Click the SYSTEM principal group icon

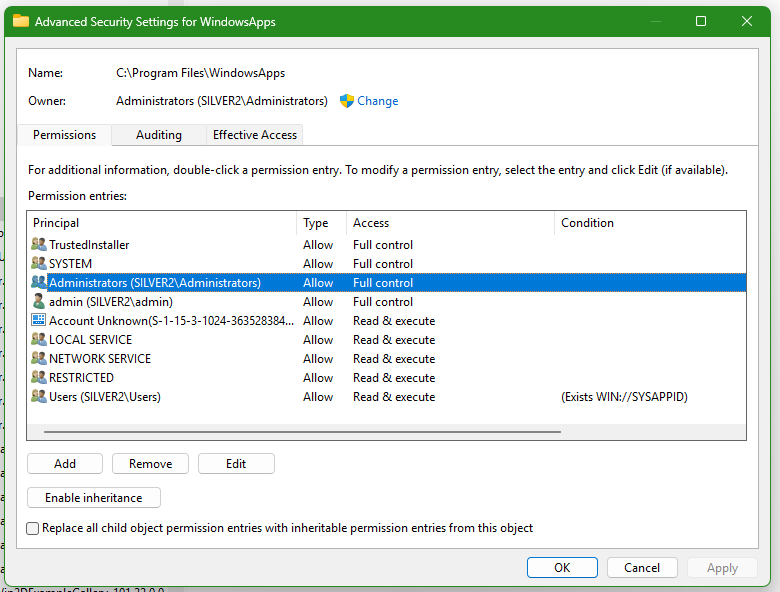[x=39, y=264]
